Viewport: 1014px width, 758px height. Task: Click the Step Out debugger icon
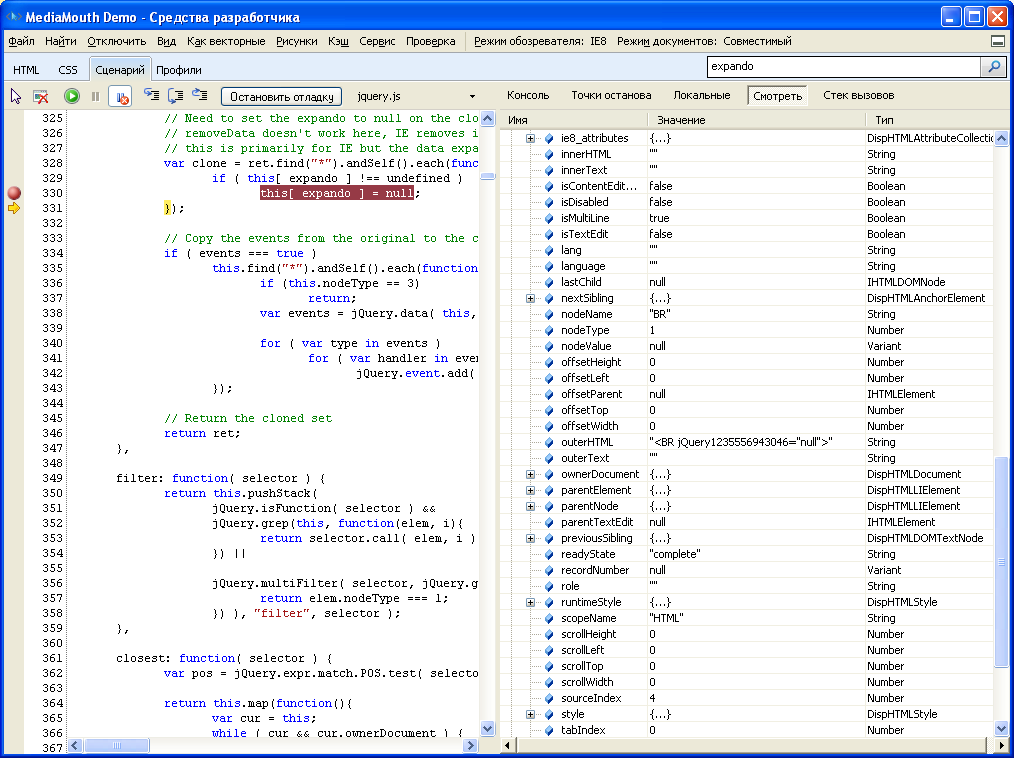point(200,95)
